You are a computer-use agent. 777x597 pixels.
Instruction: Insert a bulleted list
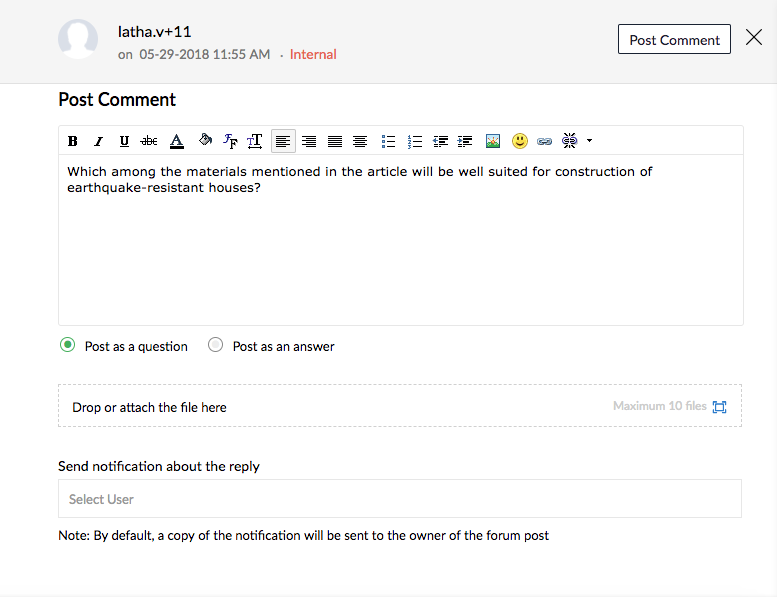[388, 141]
